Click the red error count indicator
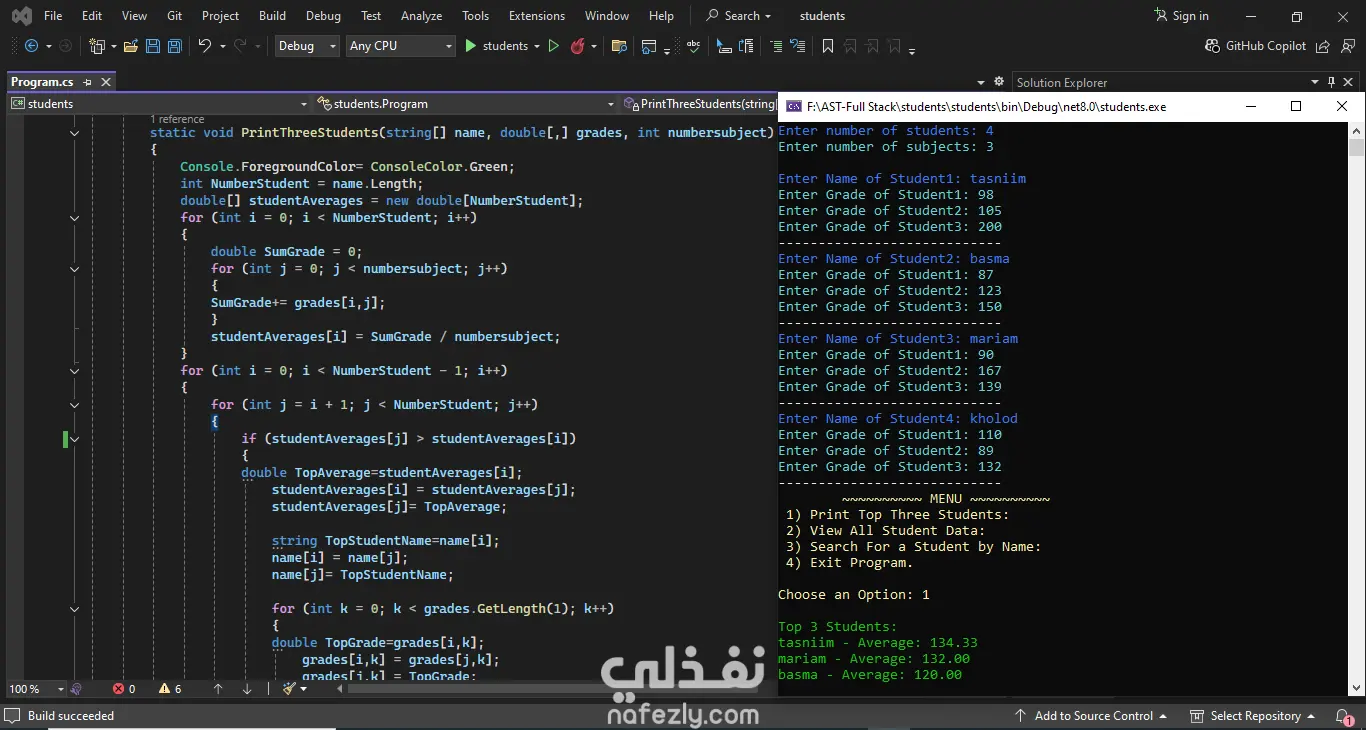Viewport: 1366px width, 730px height. pyautogui.click(x=124, y=689)
